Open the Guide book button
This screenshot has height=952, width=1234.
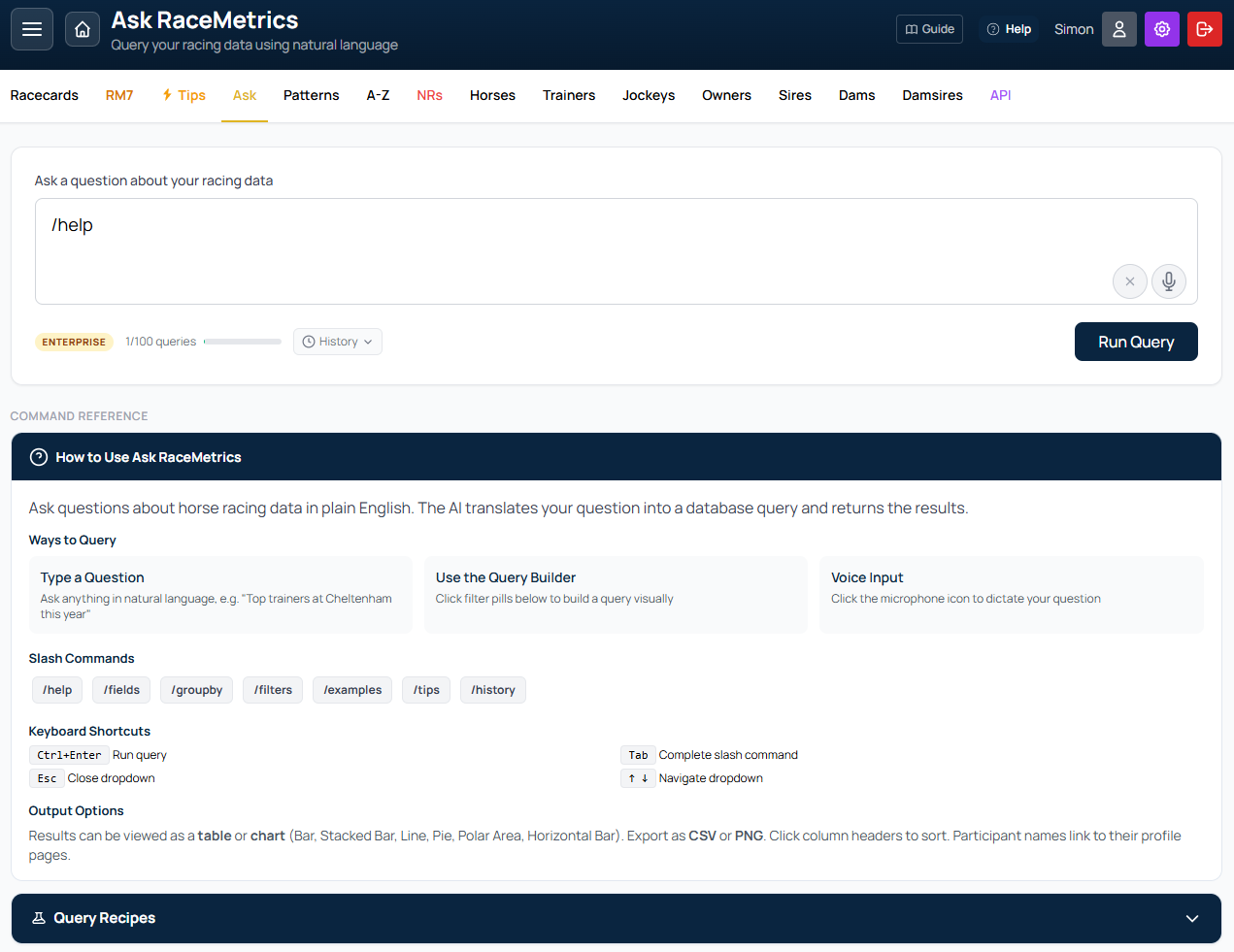929,29
